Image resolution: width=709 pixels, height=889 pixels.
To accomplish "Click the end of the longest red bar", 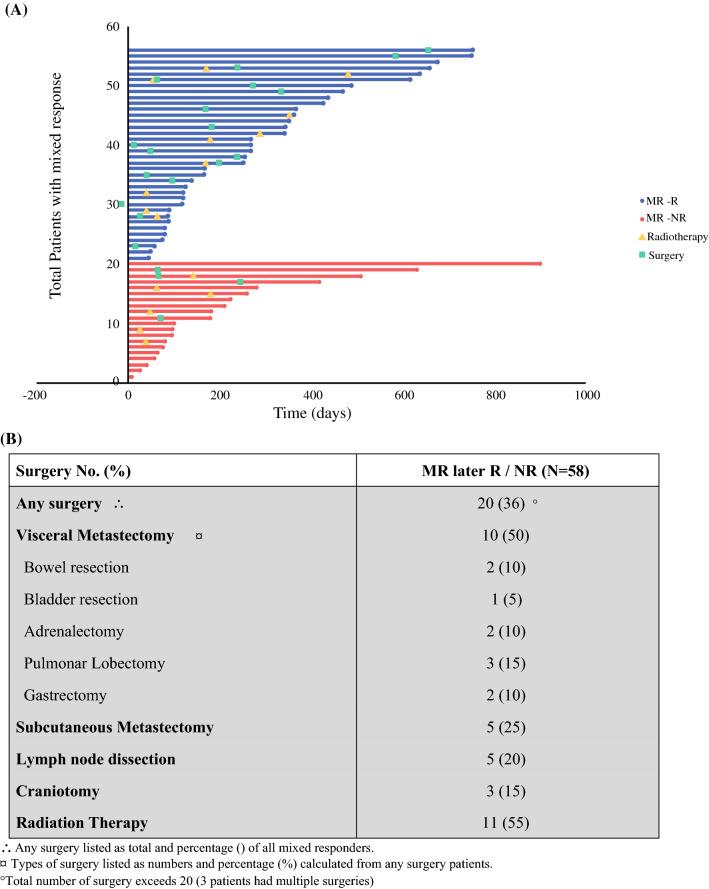I will 540,264.
